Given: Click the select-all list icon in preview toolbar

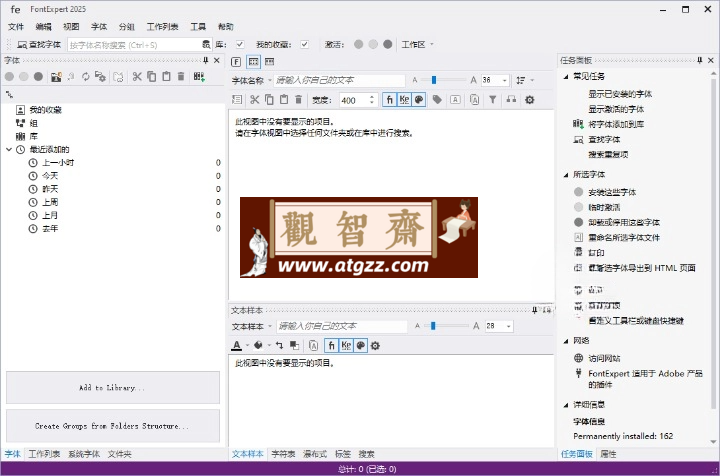Looking at the screenshot, I should click(x=236, y=100).
